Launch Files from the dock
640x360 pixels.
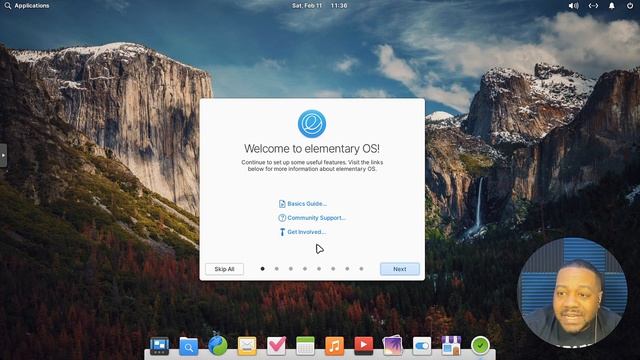[189, 347]
